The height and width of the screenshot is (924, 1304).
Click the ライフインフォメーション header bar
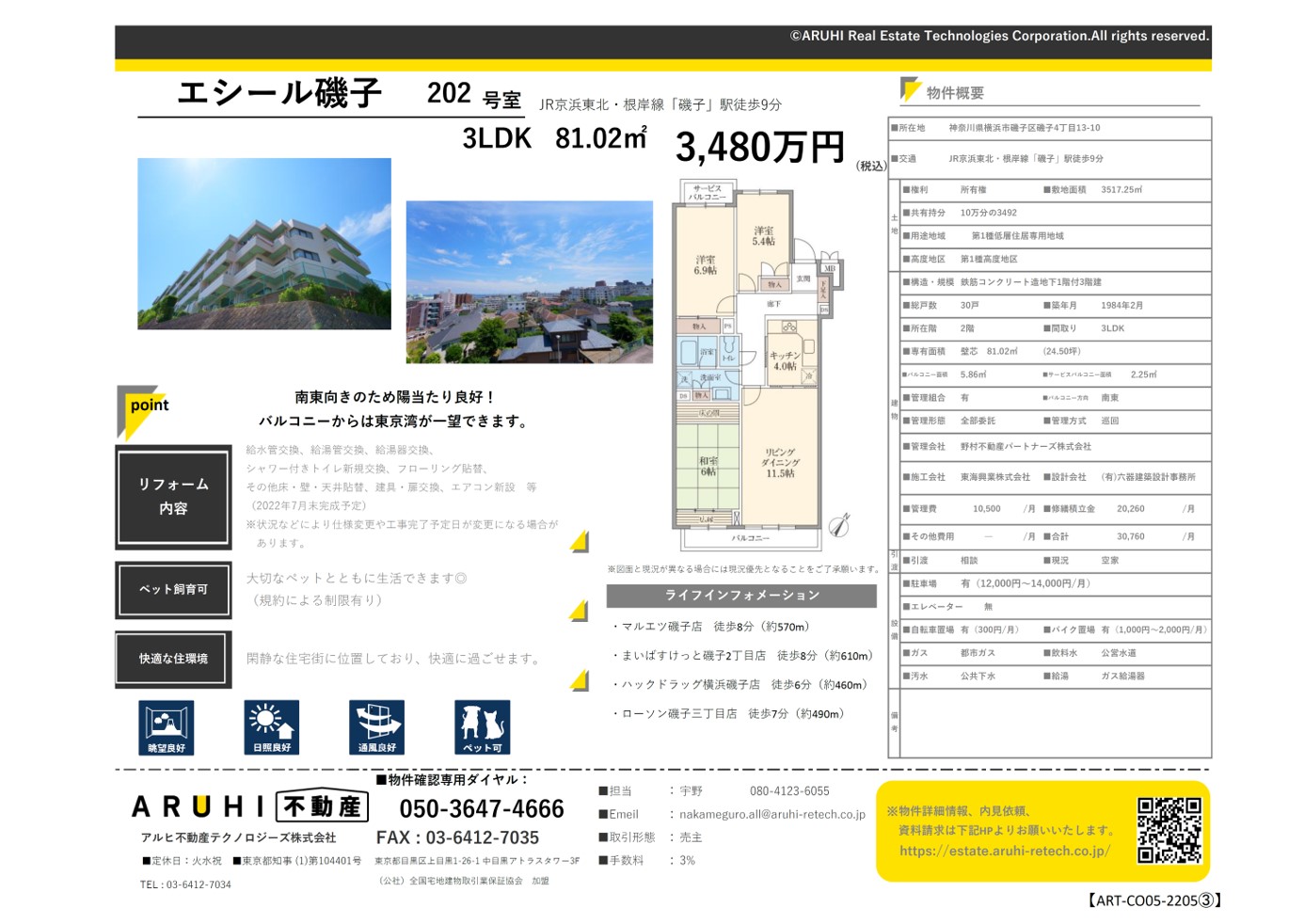(741, 596)
